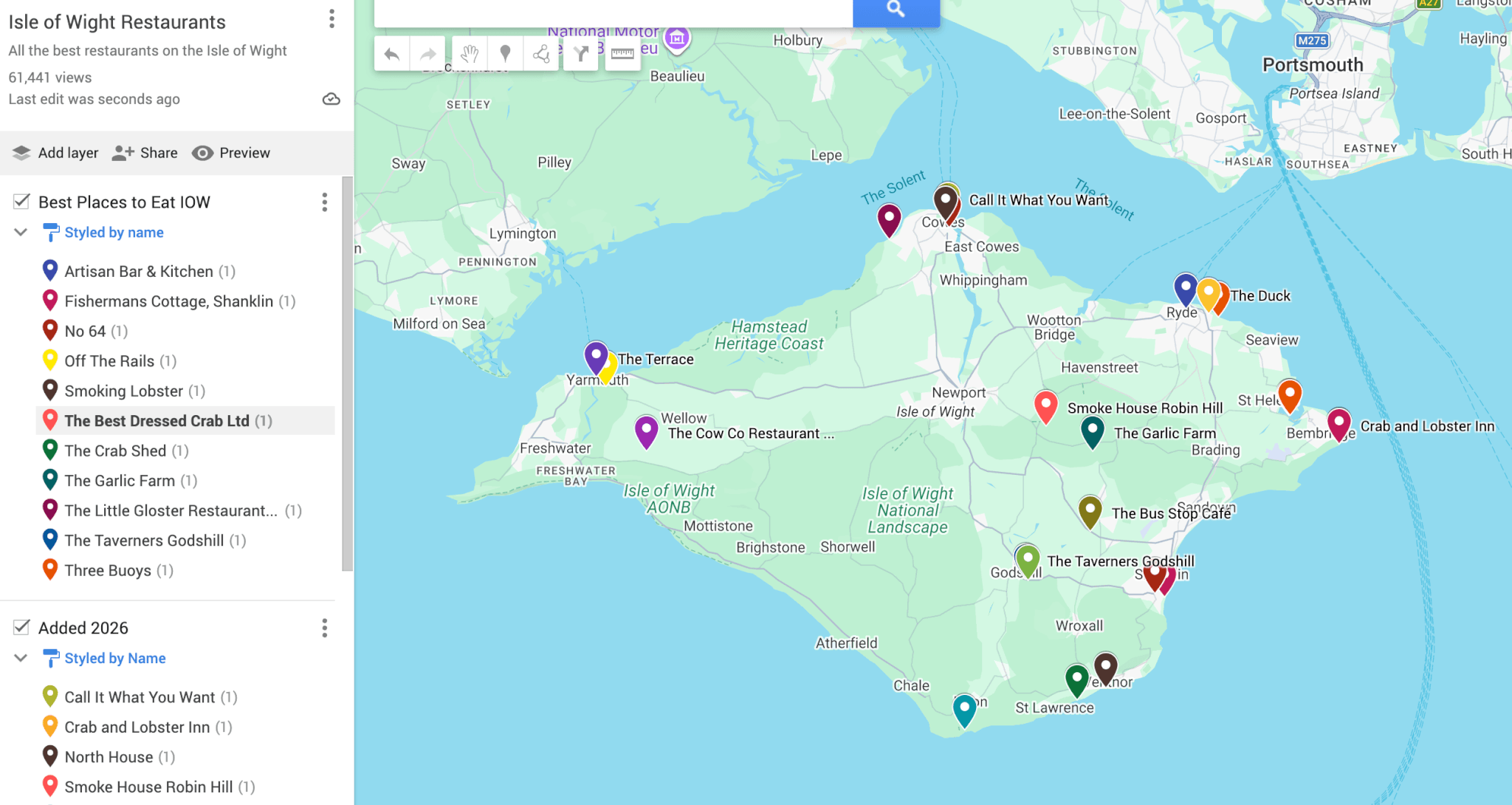Click the Redo arrow in map toolbar
This screenshot has height=805, width=1512.
coord(428,53)
